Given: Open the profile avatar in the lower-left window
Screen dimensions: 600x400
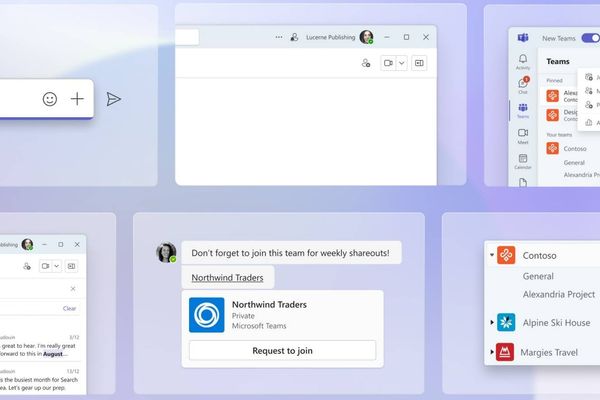Looking at the screenshot, I should [x=27, y=245].
